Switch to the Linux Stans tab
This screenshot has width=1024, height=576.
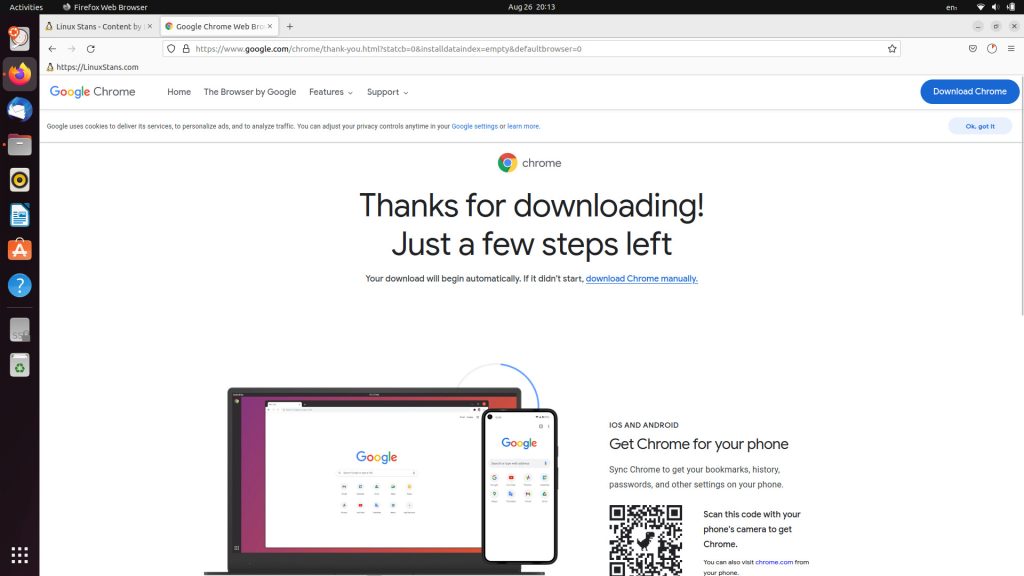click(x=99, y=27)
